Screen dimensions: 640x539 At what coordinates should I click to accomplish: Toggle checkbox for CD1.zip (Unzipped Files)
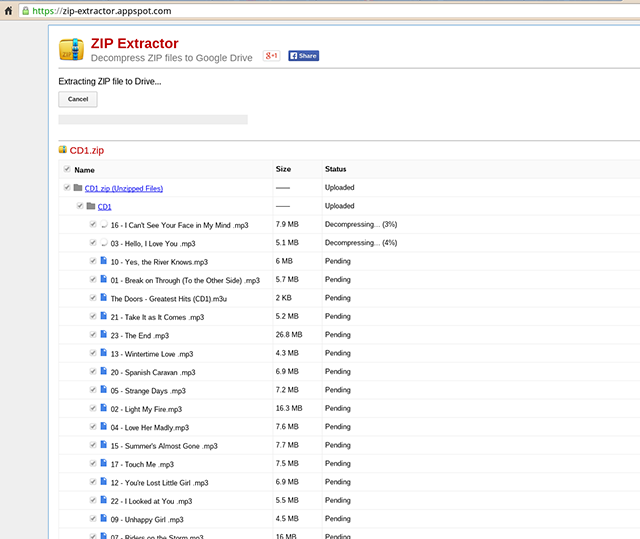tap(67, 187)
